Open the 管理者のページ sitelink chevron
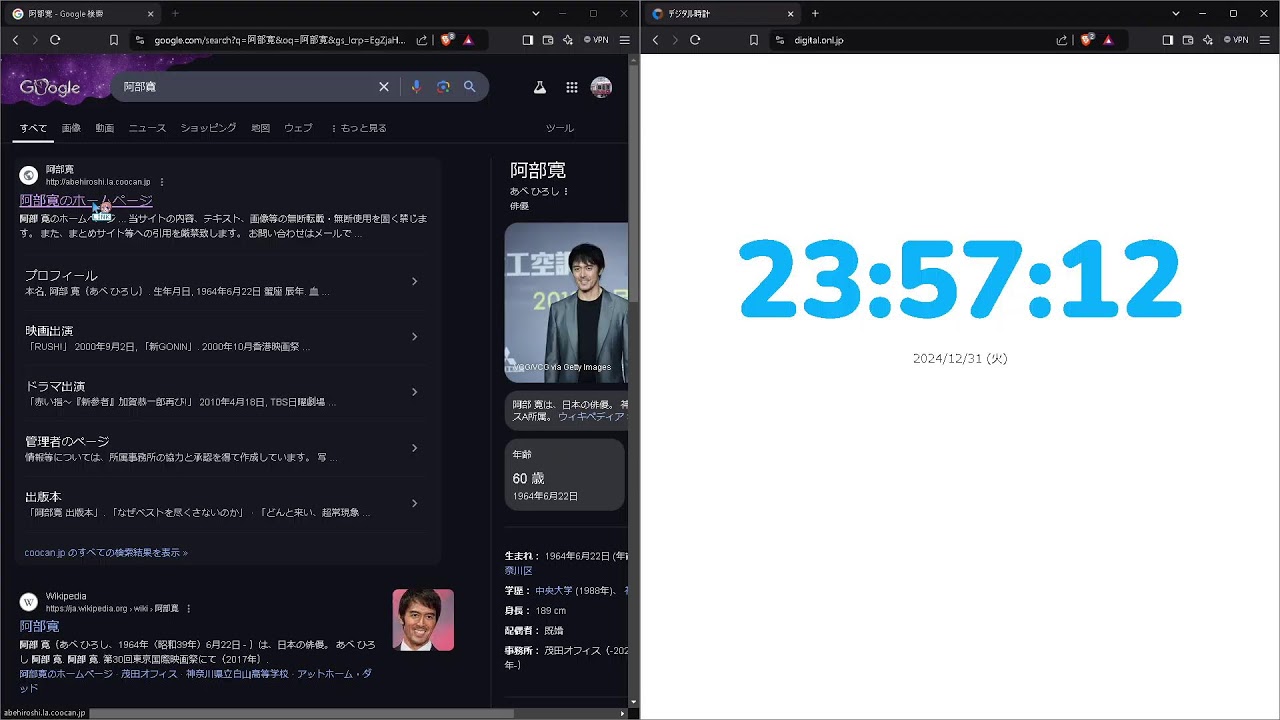 point(415,448)
